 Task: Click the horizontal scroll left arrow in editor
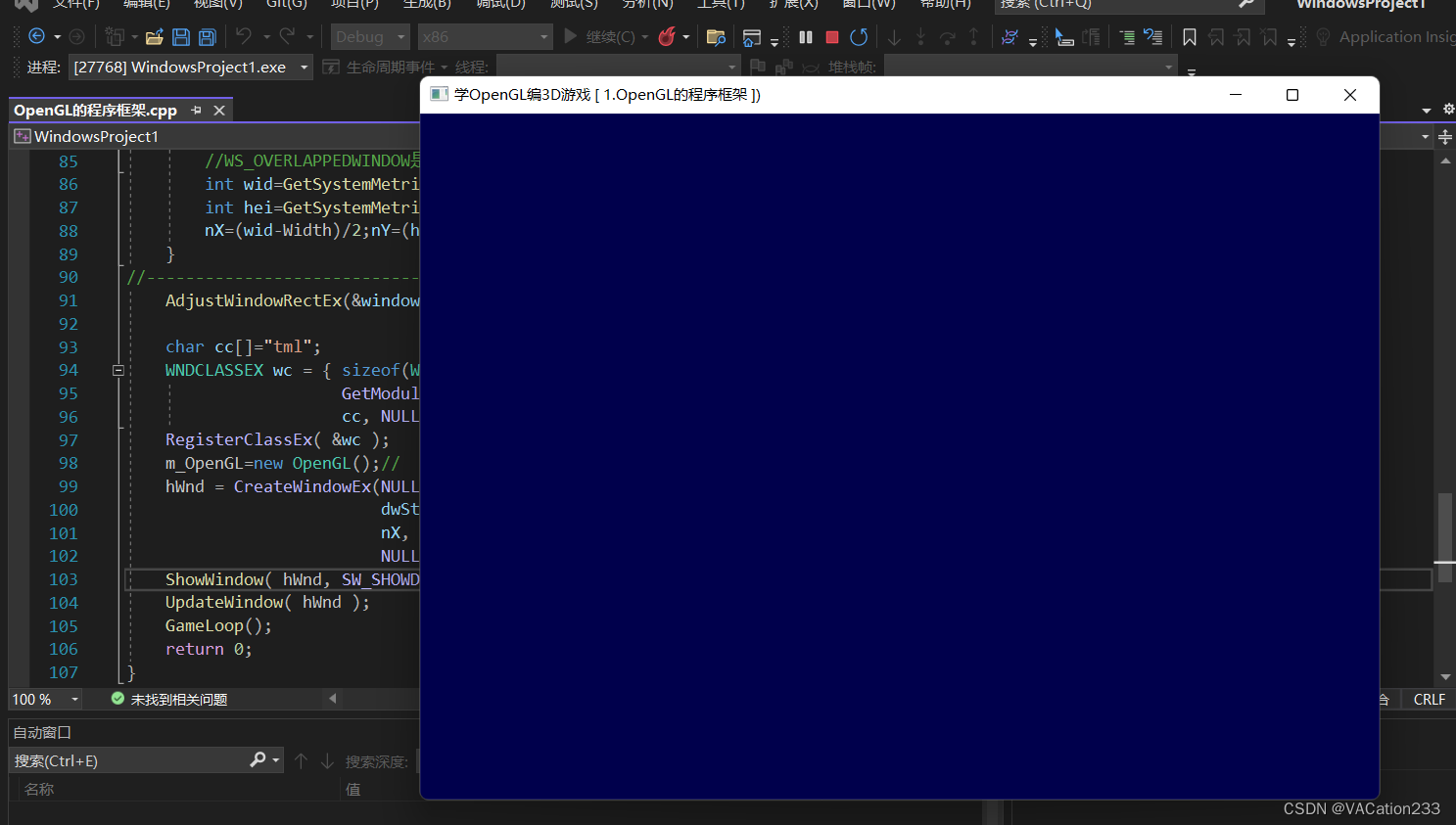333,699
